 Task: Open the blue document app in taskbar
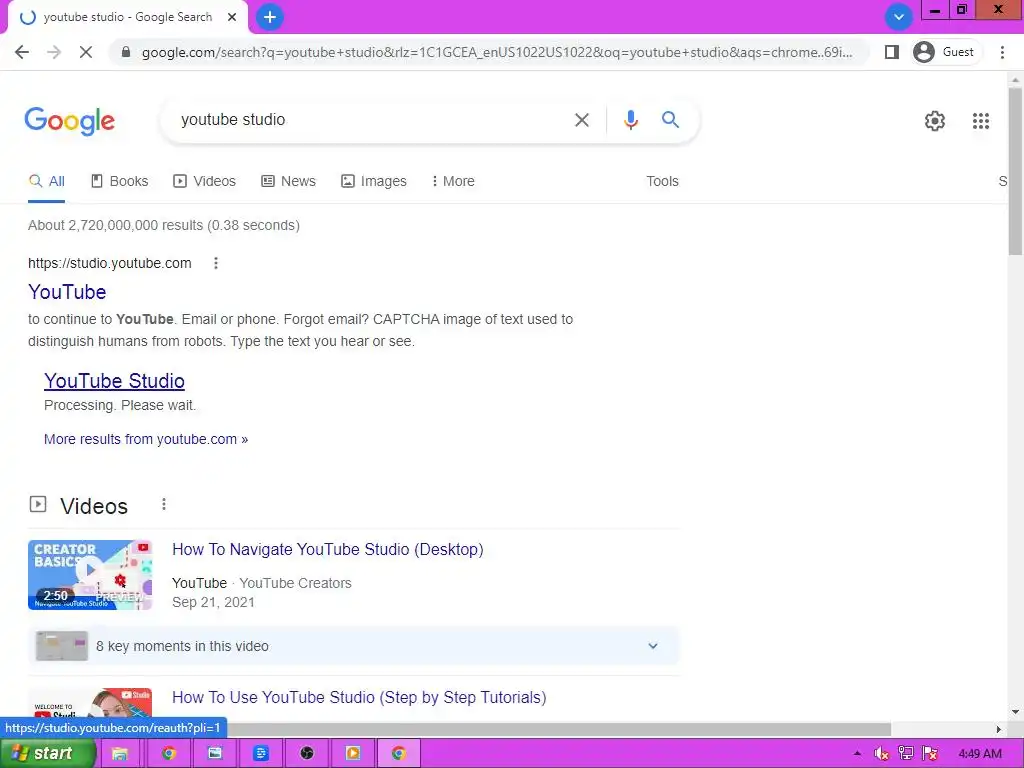coord(261,754)
